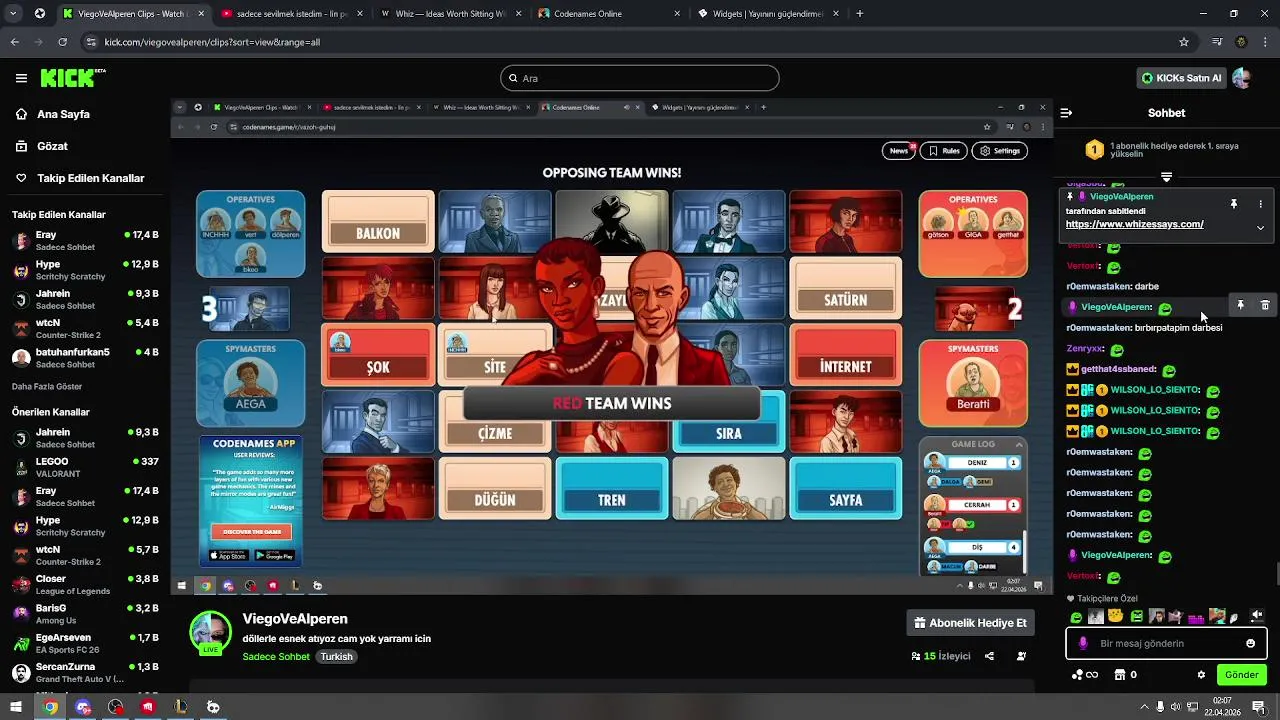Open followed channel batuhanfurkan5

pos(85,358)
